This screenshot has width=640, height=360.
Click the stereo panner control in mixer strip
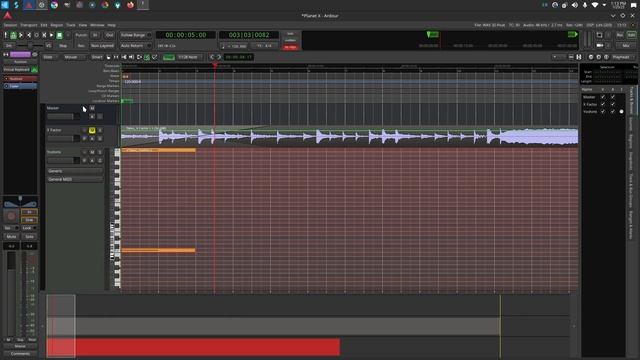(x=20, y=202)
